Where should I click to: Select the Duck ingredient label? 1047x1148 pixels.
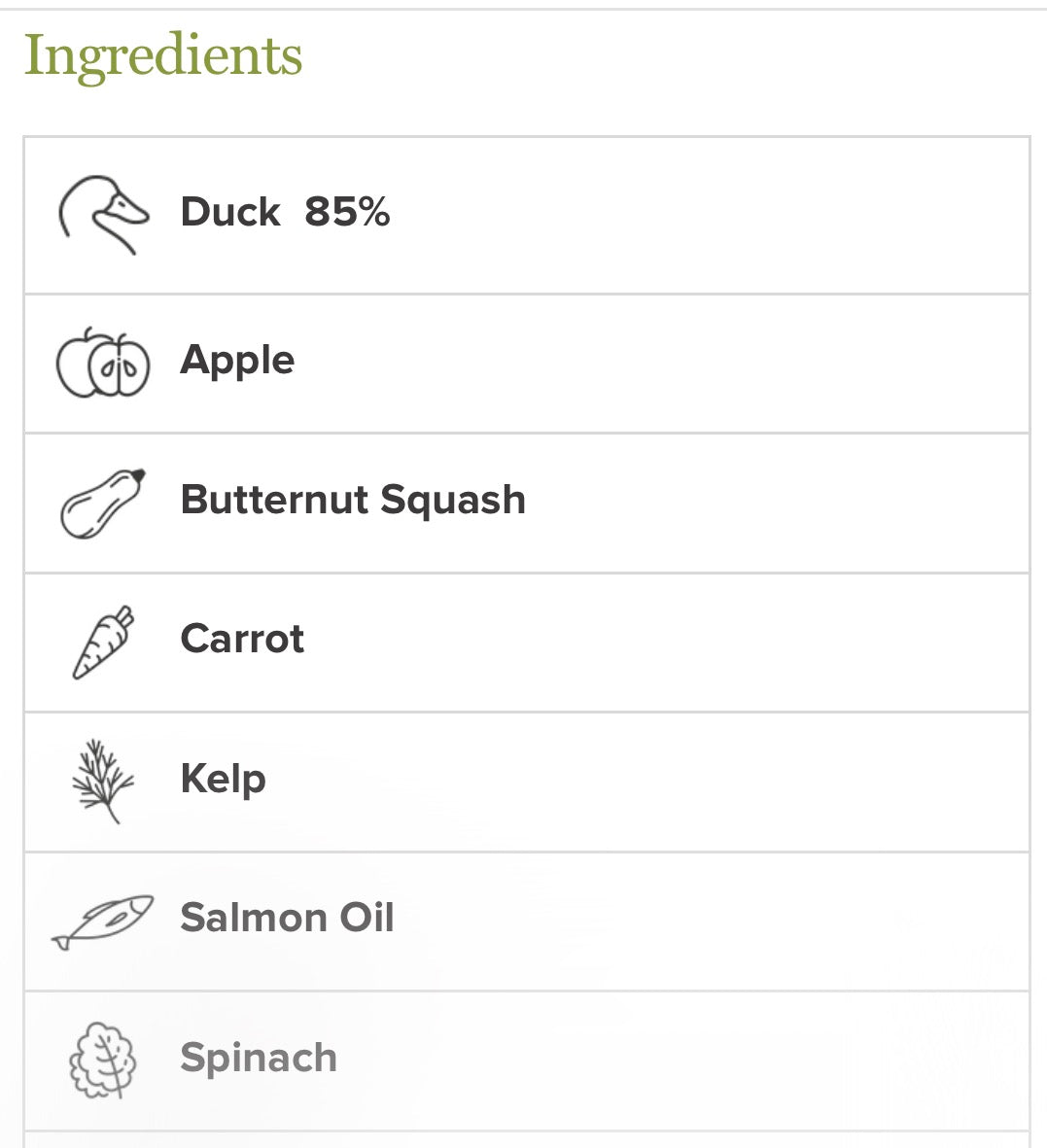[230, 212]
